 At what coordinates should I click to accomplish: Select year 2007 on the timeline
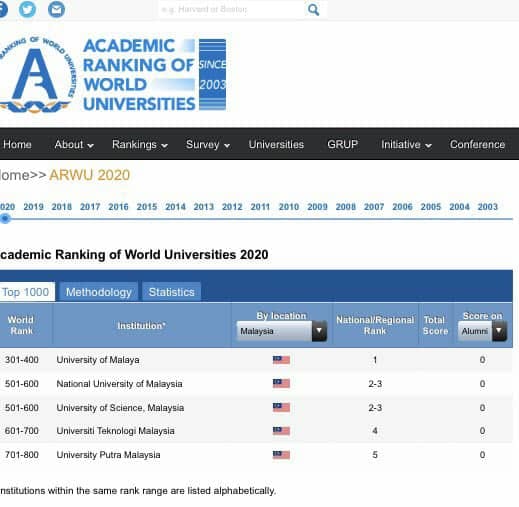tap(374, 207)
